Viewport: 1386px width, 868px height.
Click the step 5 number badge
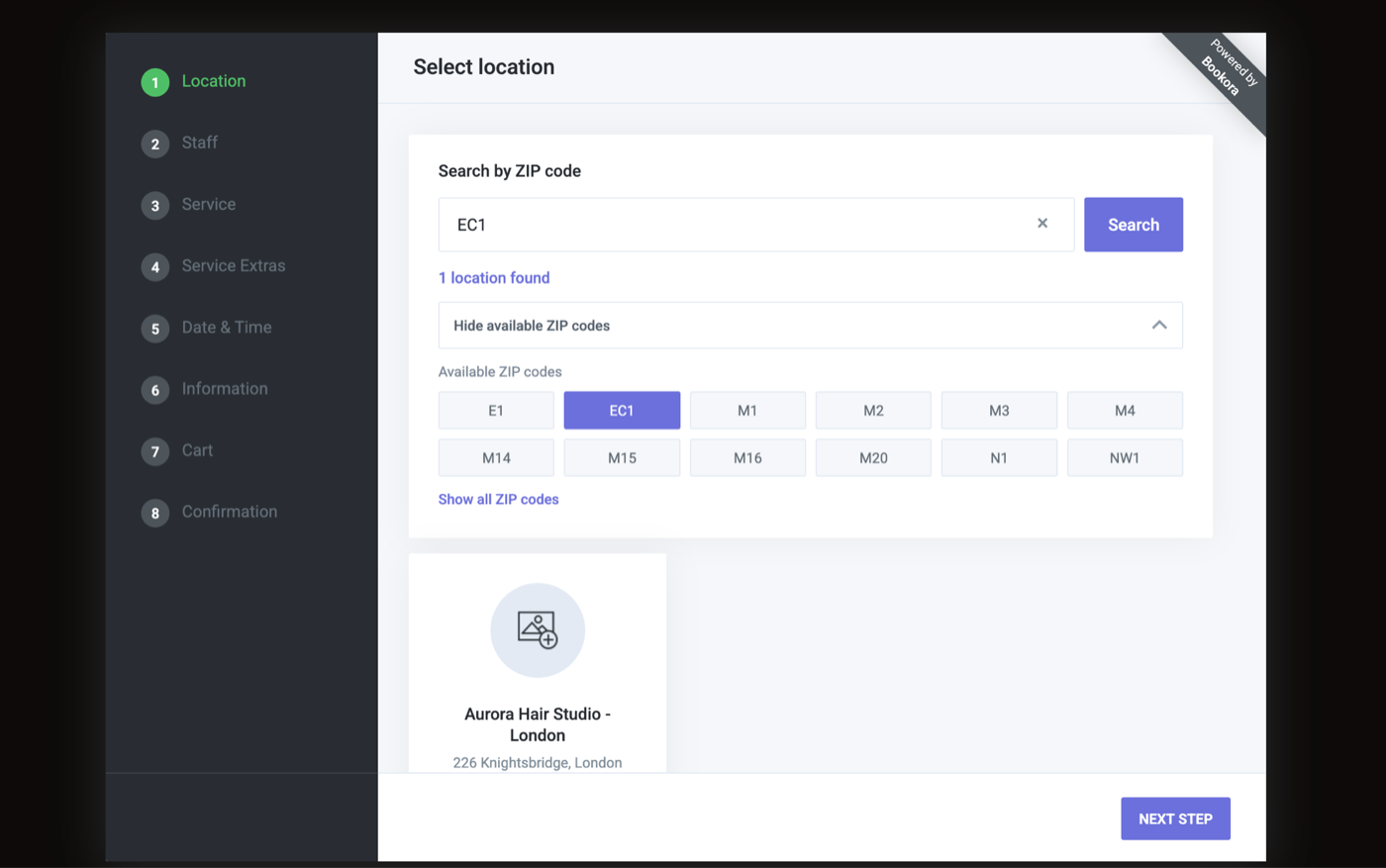coord(155,329)
